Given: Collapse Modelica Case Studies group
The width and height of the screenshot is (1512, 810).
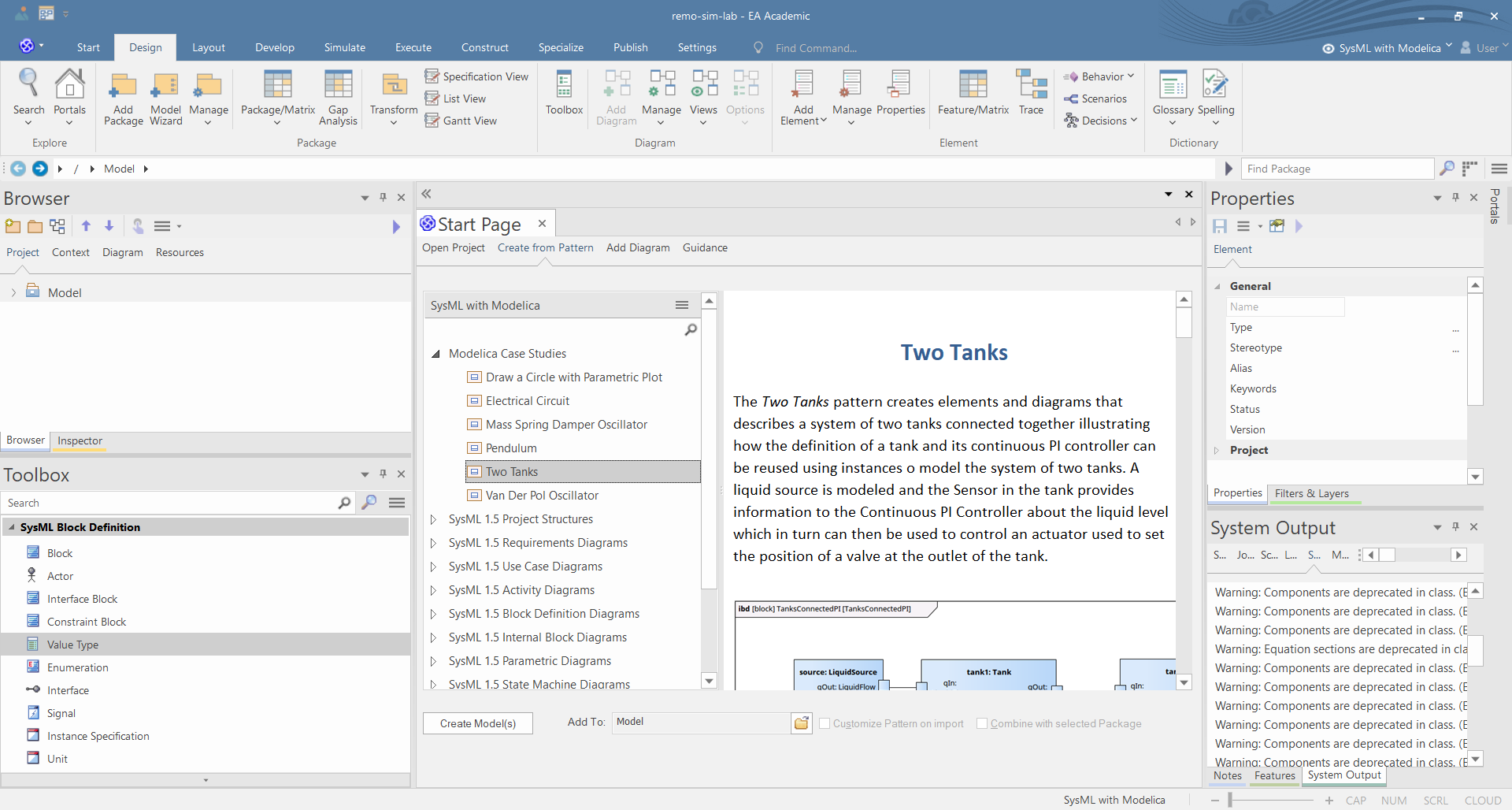Looking at the screenshot, I should tap(435, 354).
